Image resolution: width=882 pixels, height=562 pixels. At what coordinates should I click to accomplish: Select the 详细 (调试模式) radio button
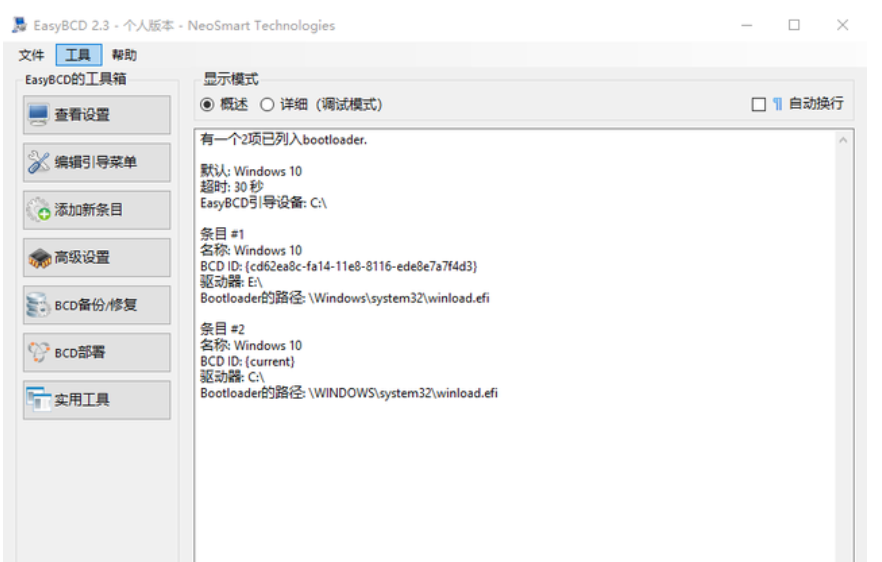point(267,104)
